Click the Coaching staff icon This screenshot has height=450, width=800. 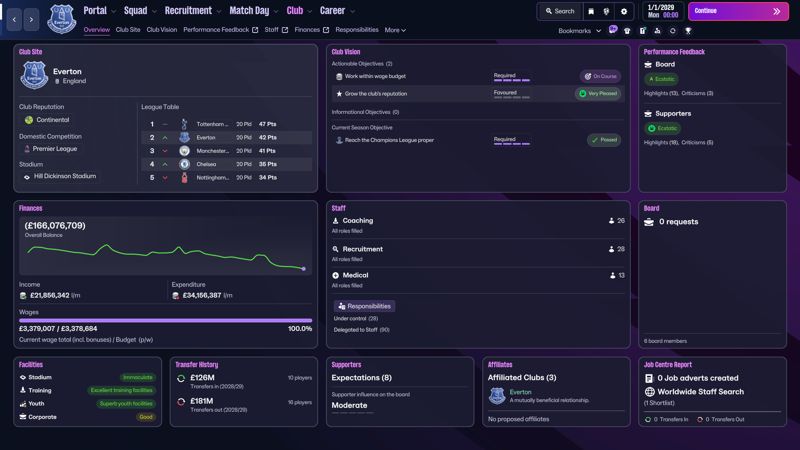pos(335,220)
